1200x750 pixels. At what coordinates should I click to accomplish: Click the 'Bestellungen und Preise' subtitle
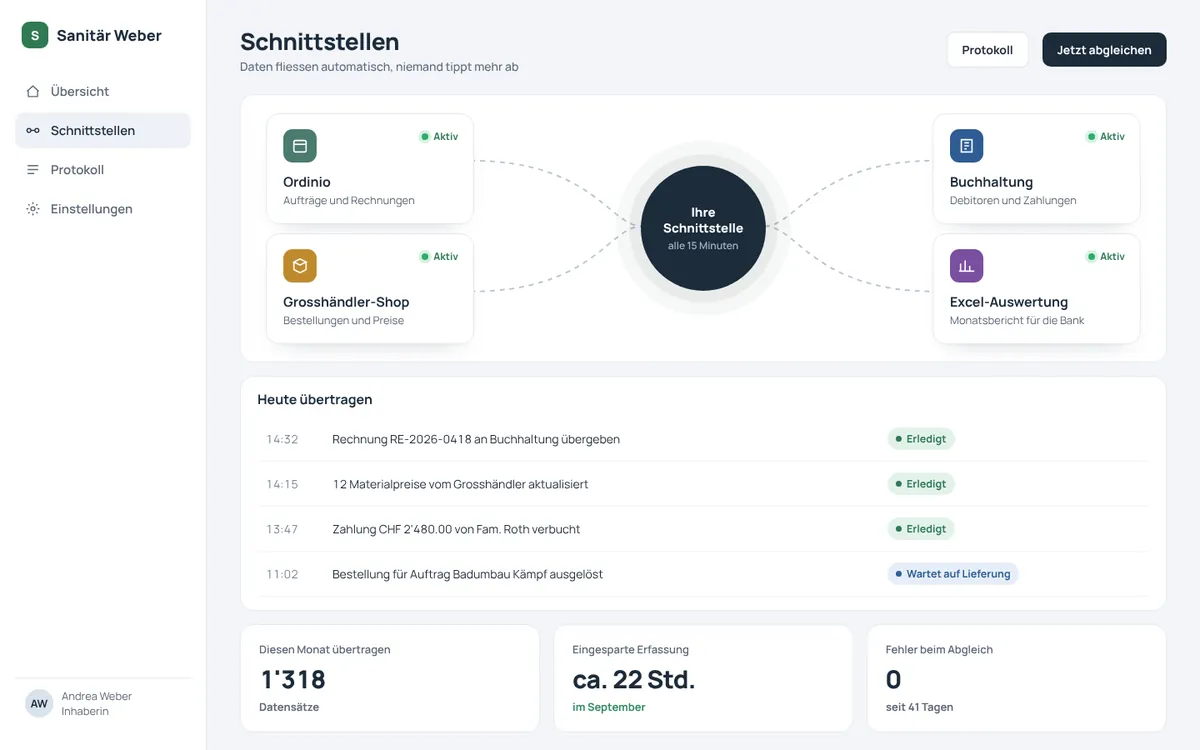(343, 320)
